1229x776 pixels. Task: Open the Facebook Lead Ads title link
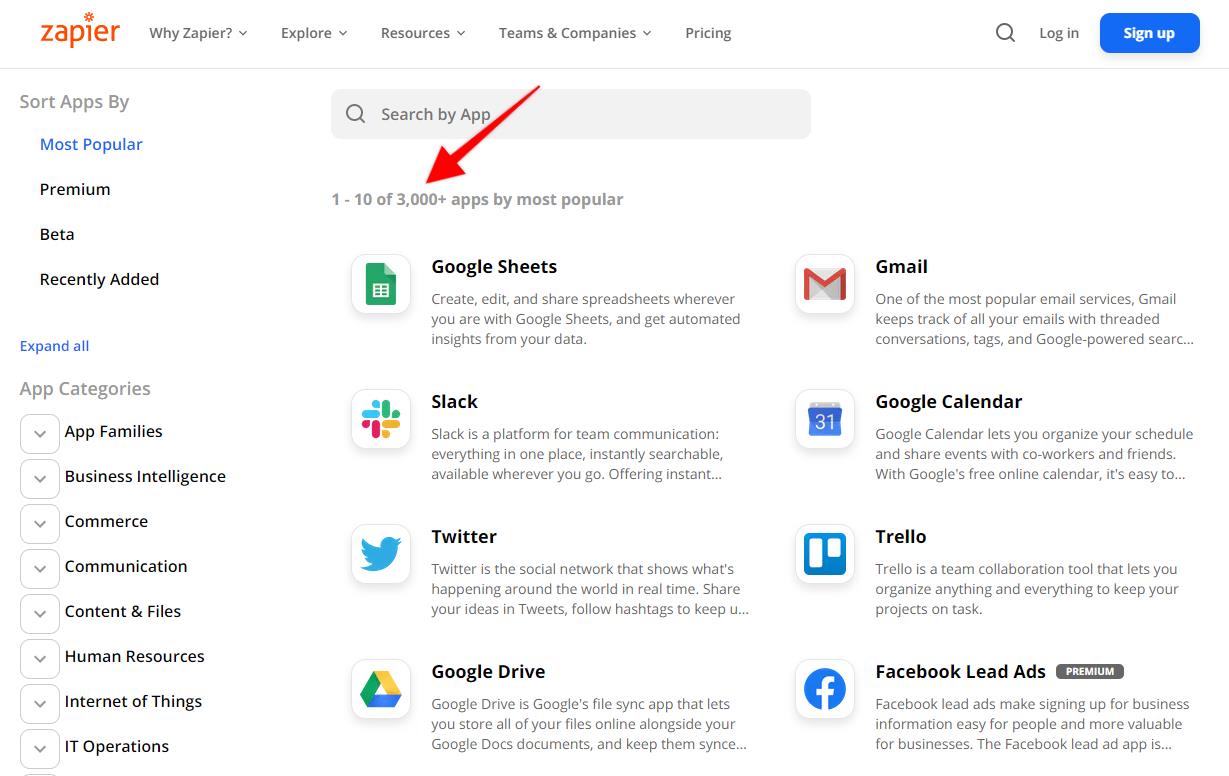(961, 672)
